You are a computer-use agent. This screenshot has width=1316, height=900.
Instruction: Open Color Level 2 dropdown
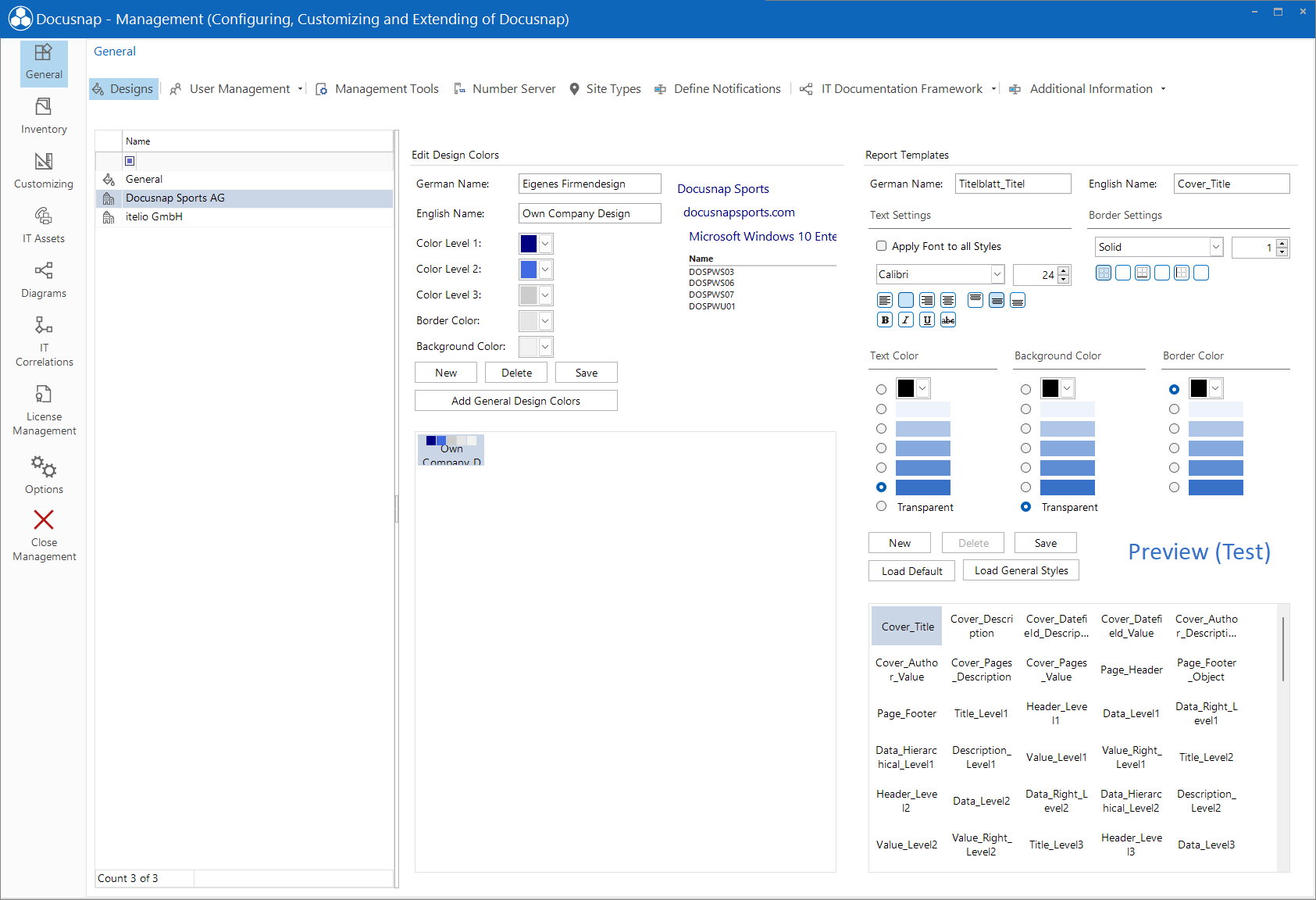(545, 270)
